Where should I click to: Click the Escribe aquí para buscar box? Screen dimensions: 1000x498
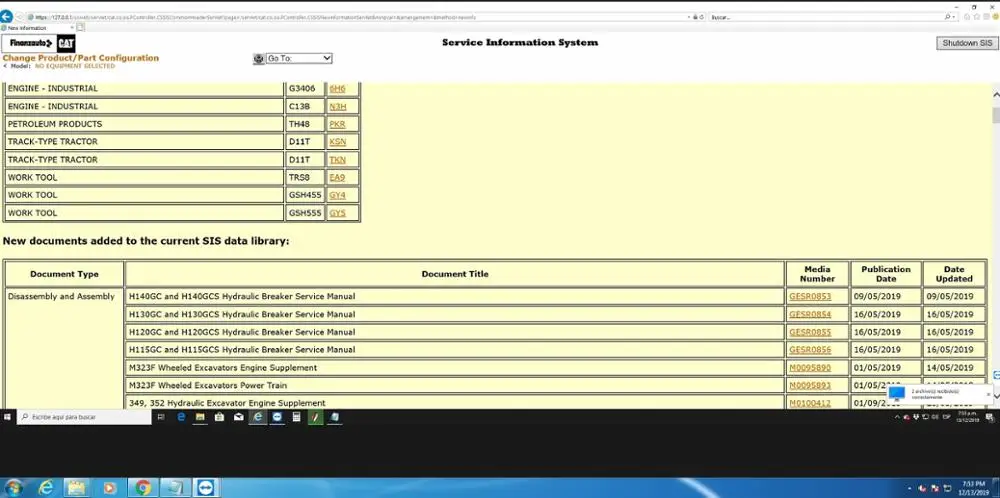click(x=84, y=417)
